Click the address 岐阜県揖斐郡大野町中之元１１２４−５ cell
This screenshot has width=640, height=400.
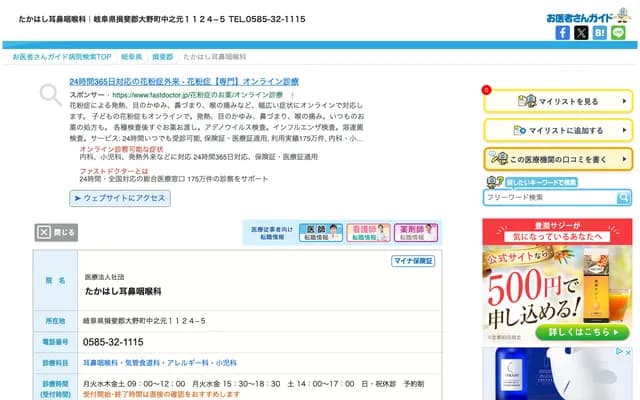coord(144,321)
